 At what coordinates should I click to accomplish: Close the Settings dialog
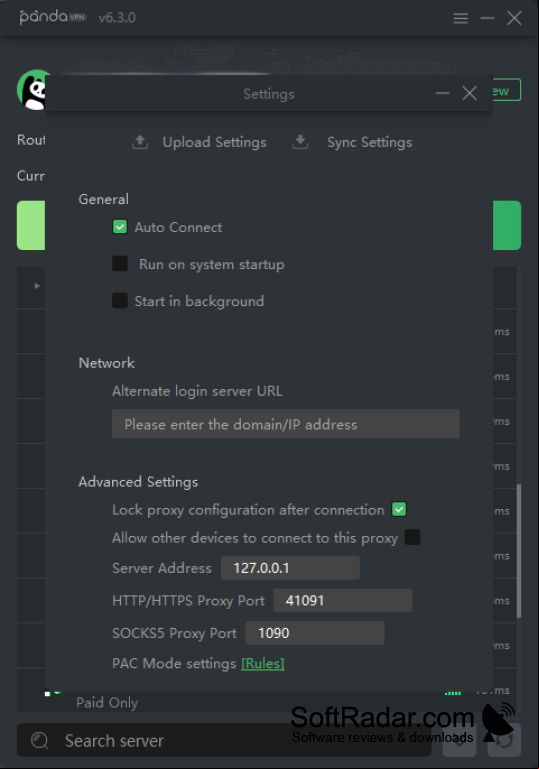coord(469,93)
